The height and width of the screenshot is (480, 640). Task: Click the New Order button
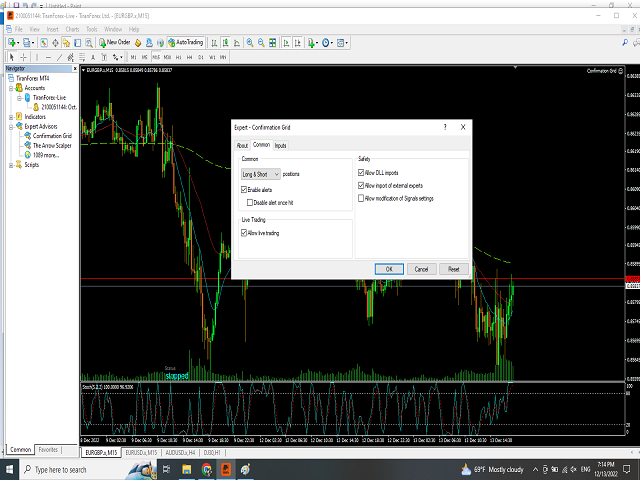pos(115,42)
